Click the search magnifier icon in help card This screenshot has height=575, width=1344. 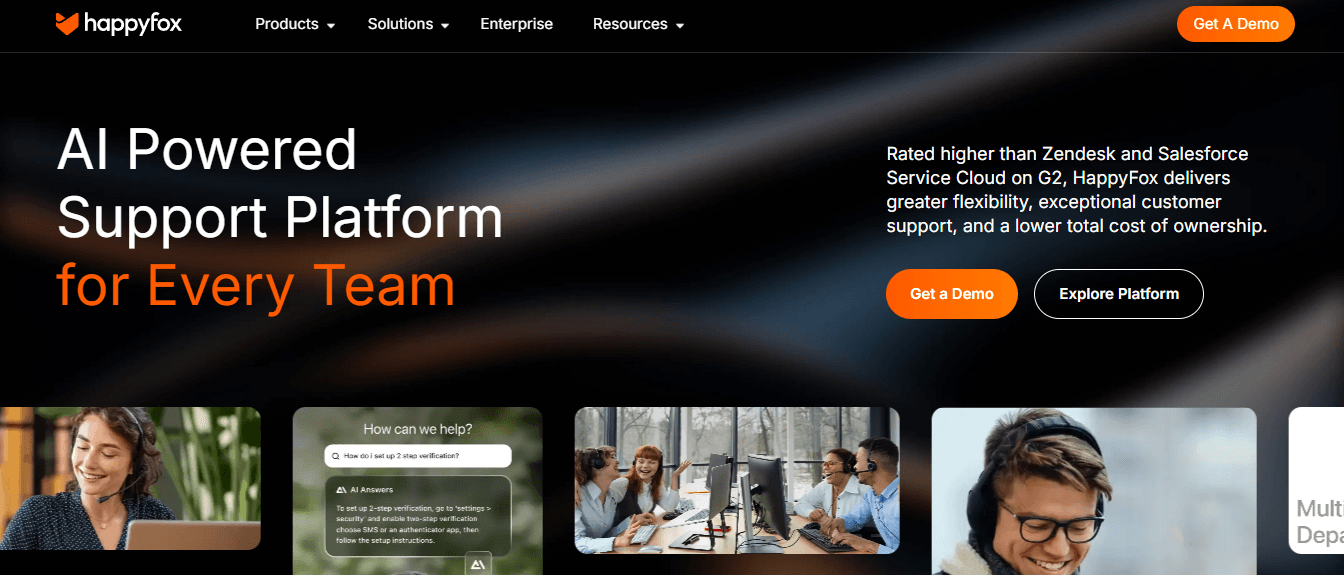[335, 456]
